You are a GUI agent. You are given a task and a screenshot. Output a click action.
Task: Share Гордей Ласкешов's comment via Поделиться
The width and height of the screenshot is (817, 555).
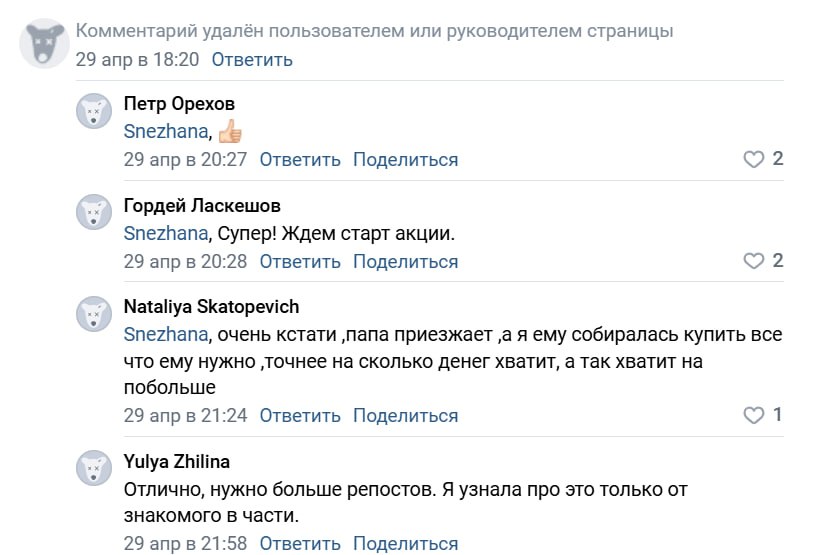pos(405,261)
